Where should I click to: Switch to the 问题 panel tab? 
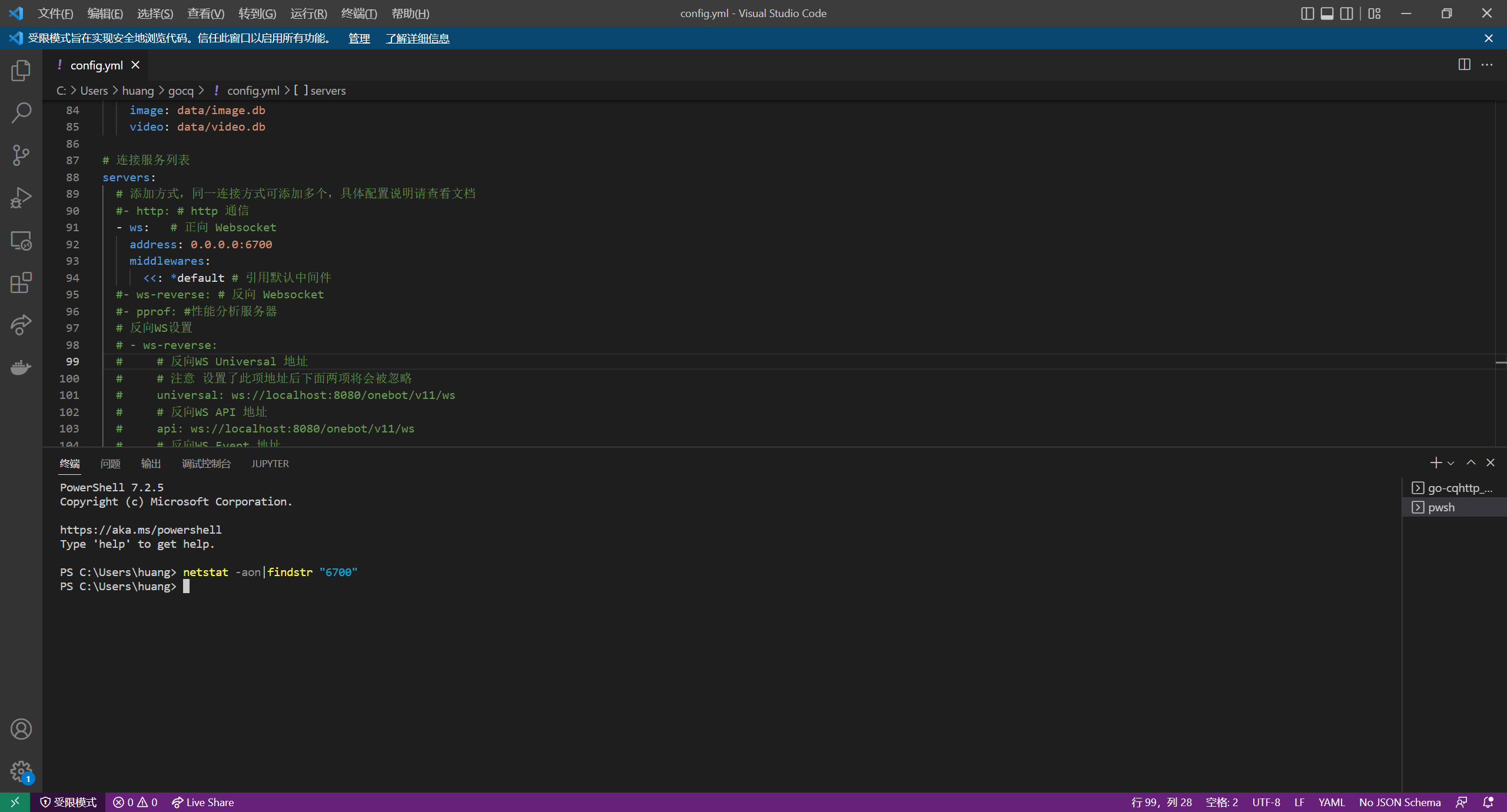coord(110,464)
